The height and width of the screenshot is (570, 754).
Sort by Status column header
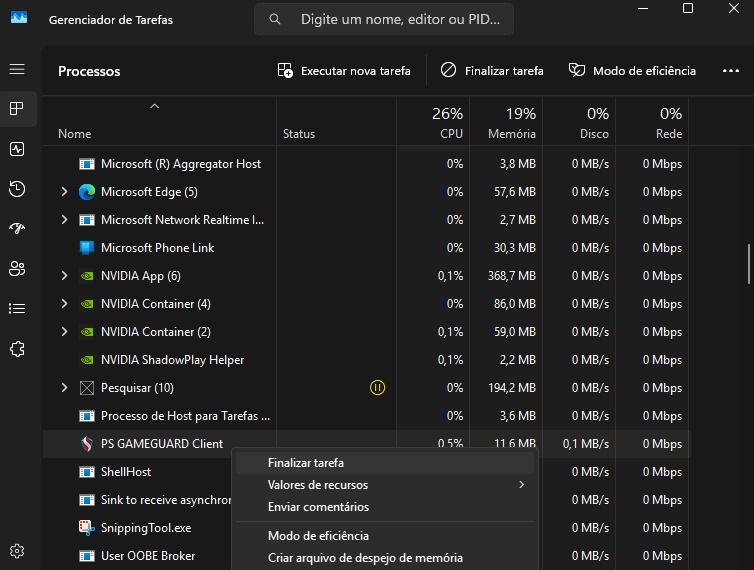(x=337, y=122)
